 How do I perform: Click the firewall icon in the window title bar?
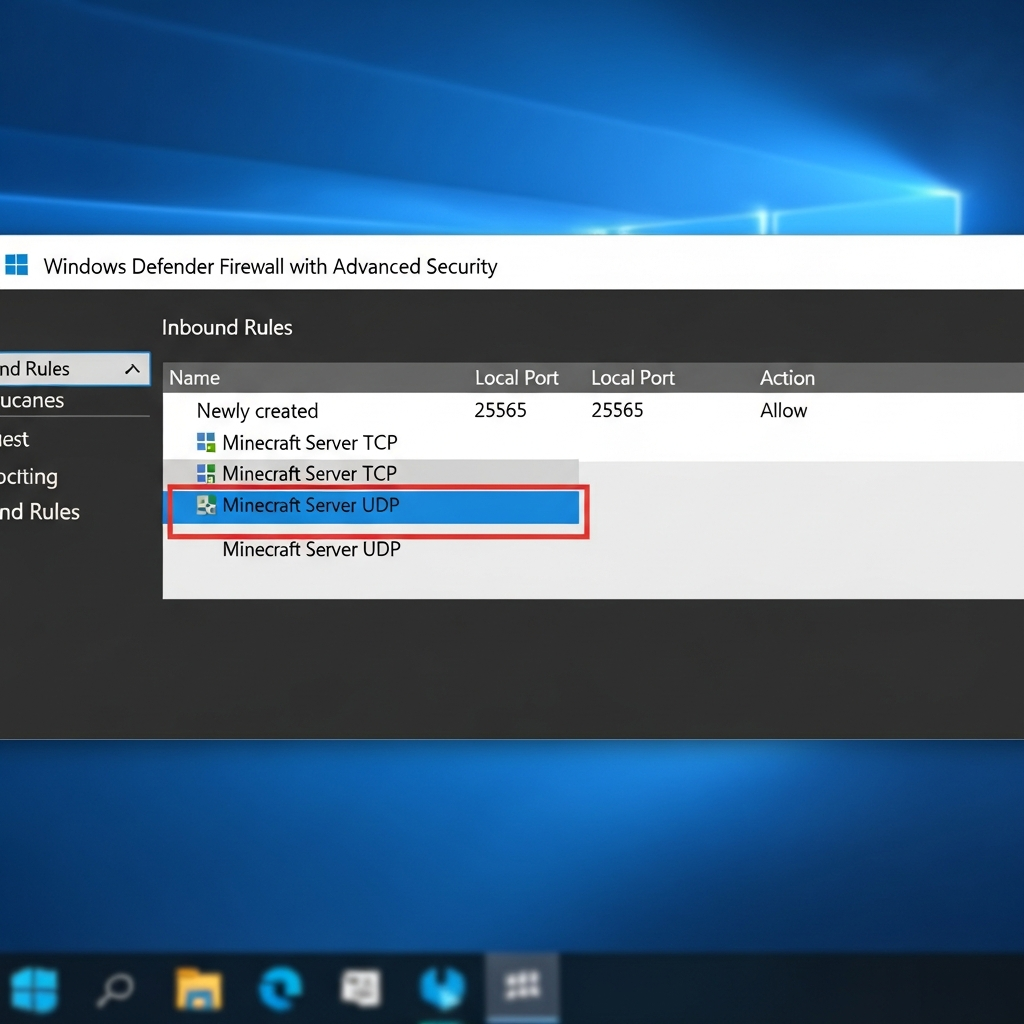pyautogui.click(x=17, y=266)
